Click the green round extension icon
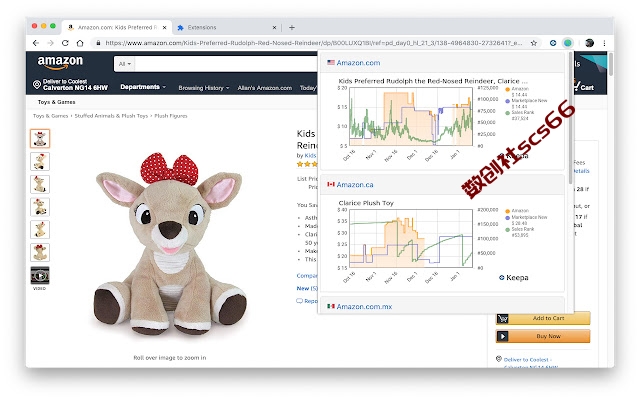Image resolution: width=640 pixels, height=400 pixels. click(x=568, y=43)
